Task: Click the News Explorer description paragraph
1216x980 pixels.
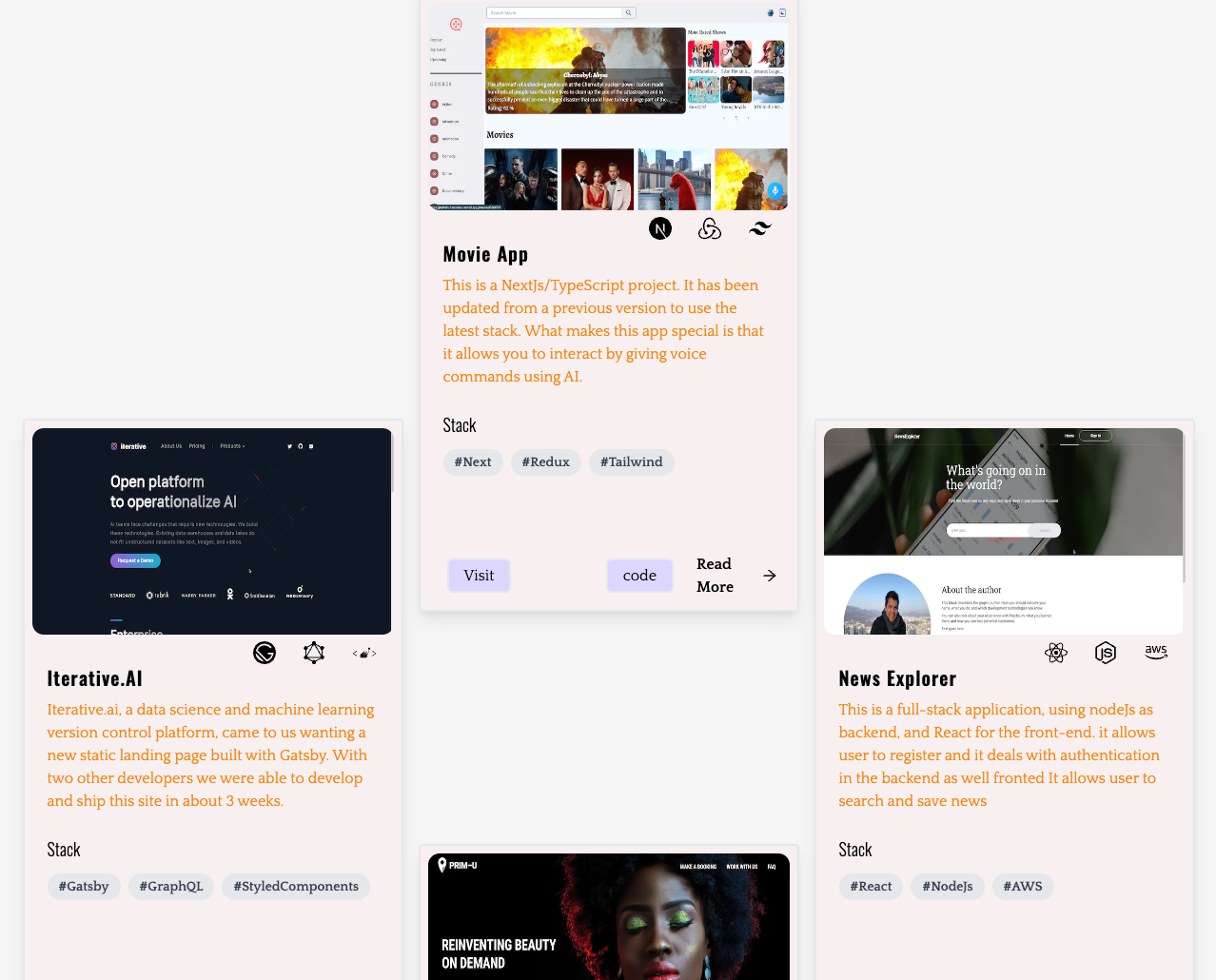Action: click(x=999, y=755)
